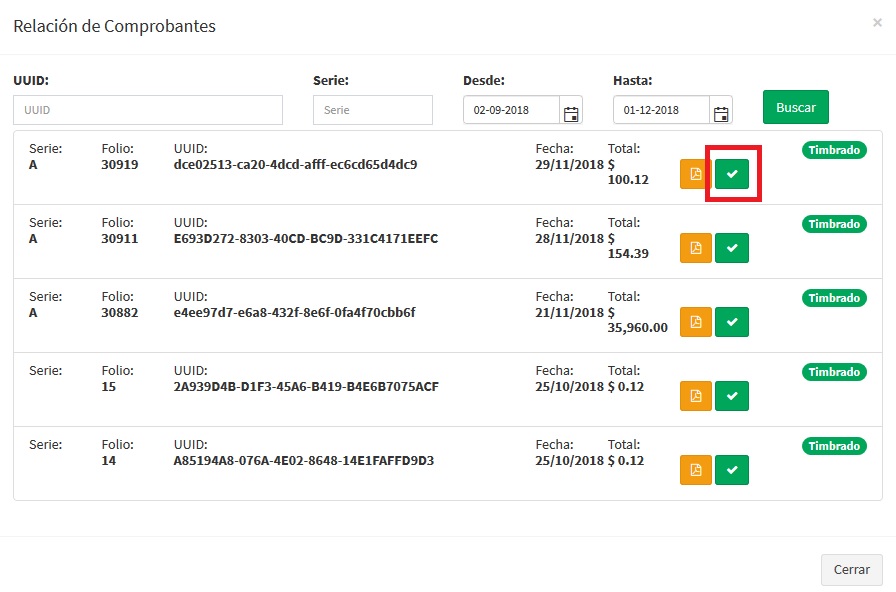Click green checkmark for folio 30919
The height and width of the screenshot is (592, 896).
[732, 174]
